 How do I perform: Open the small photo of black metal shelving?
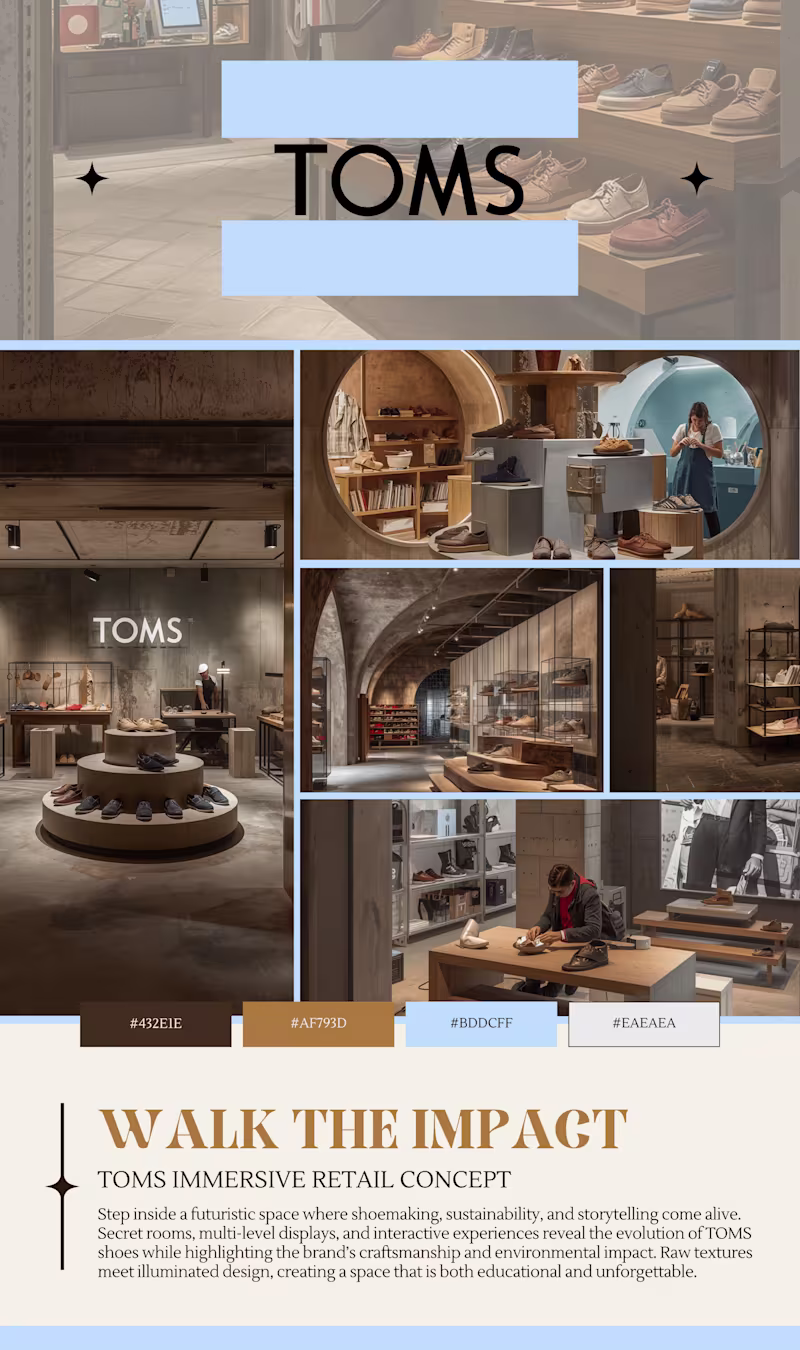pyautogui.click(x=705, y=680)
